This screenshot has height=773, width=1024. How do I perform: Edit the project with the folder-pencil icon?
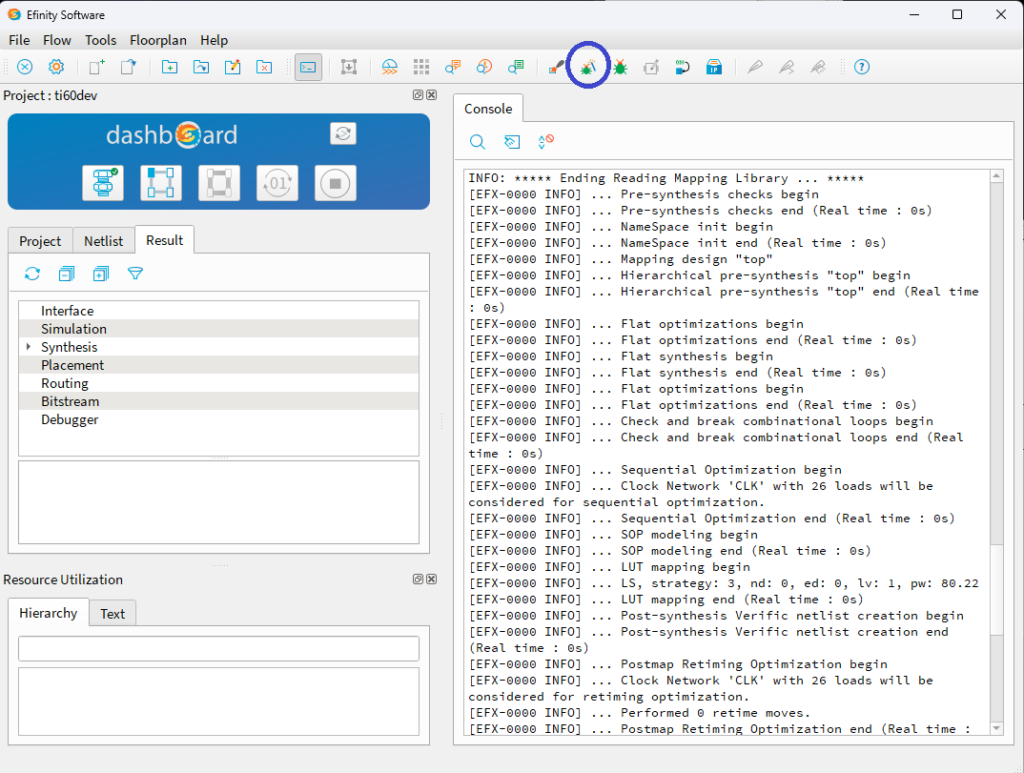pos(232,67)
